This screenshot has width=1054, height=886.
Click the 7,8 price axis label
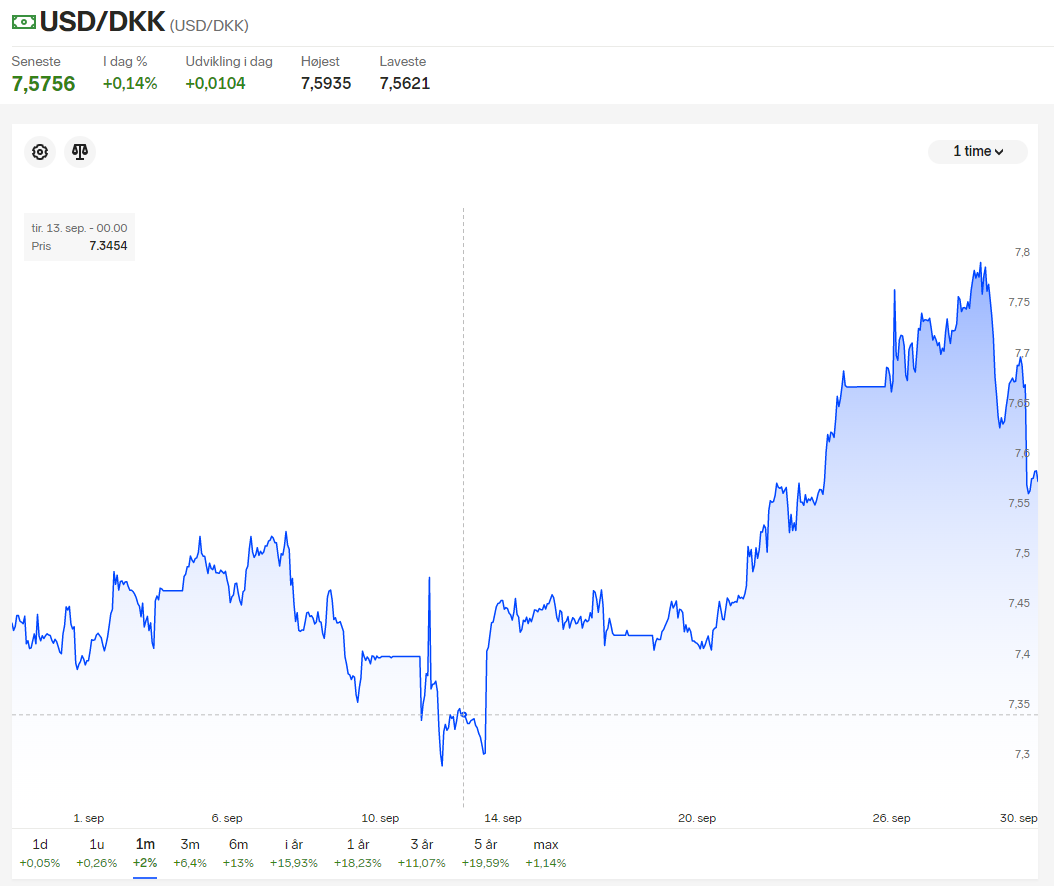point(1022,253)
